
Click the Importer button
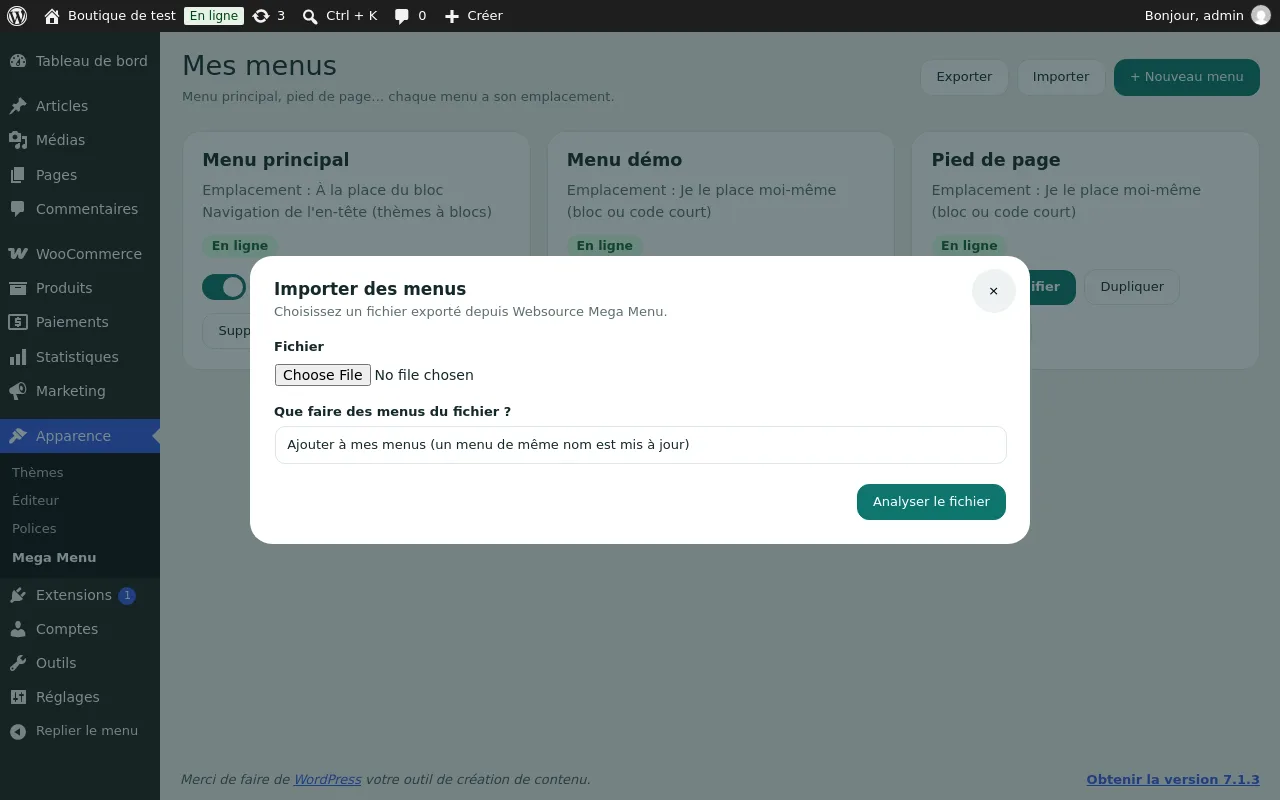tap(1061, 77)
